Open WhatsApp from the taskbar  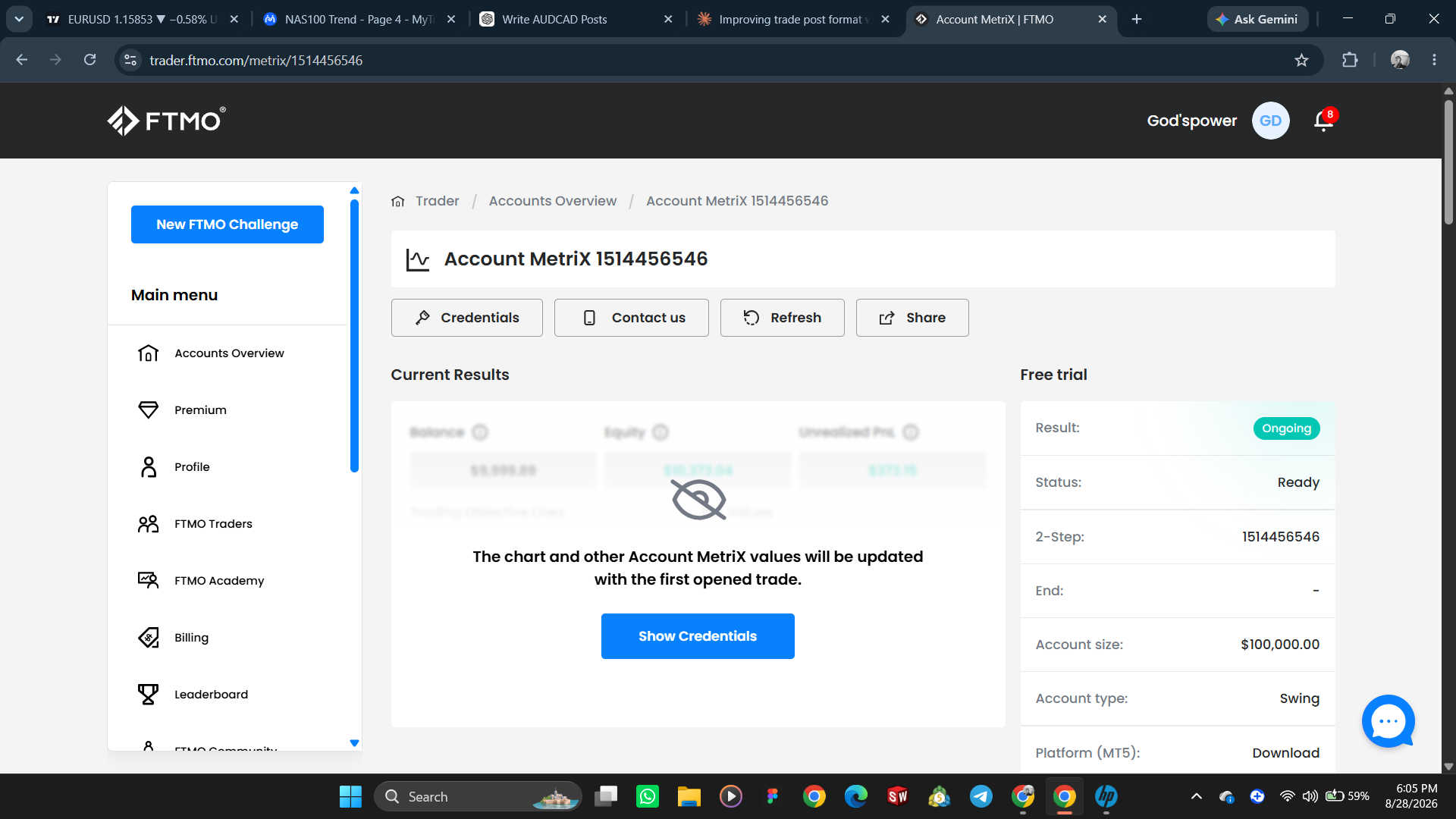click(648, 796)
